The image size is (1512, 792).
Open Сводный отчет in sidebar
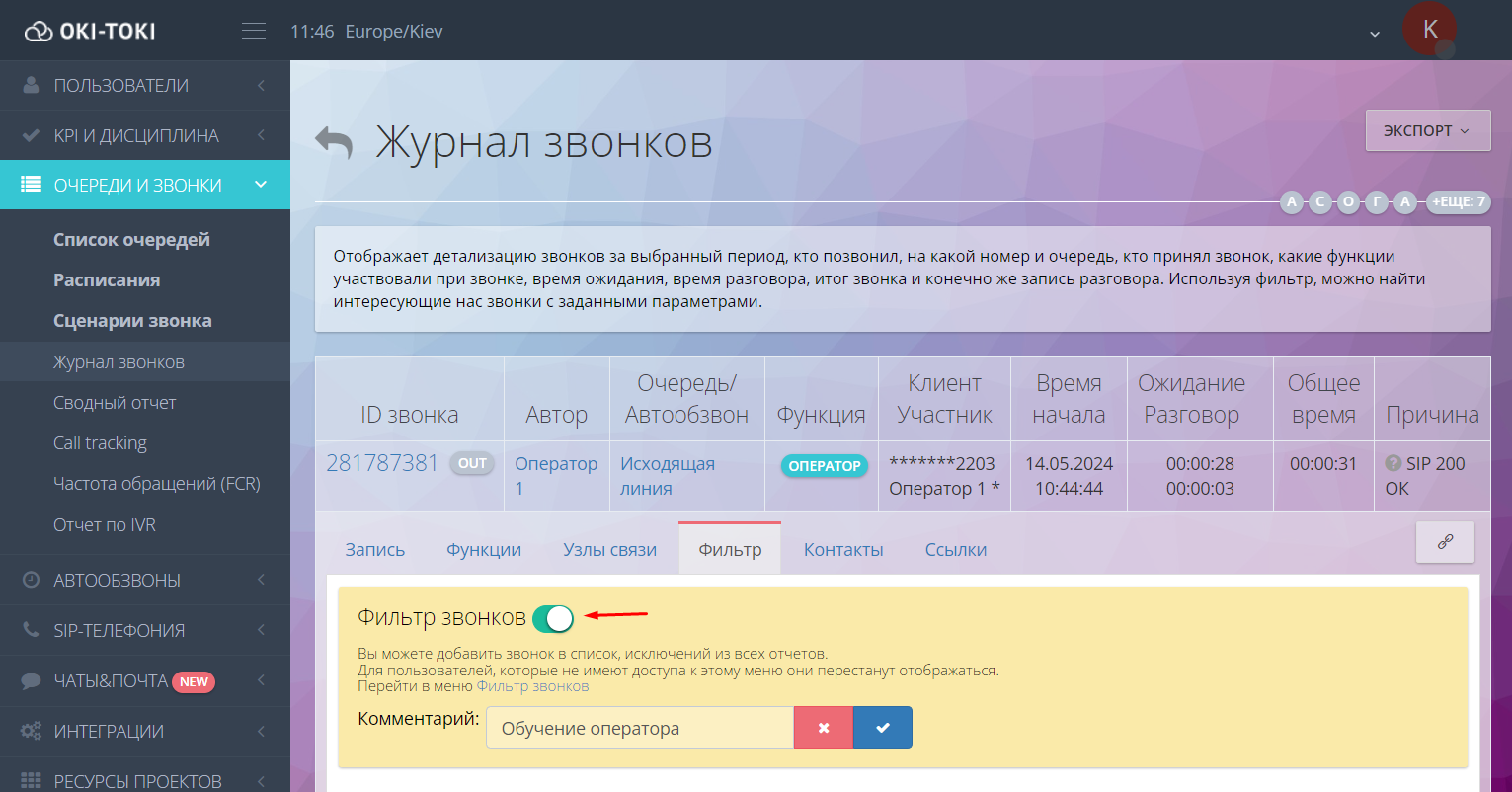tap(115, 403)
